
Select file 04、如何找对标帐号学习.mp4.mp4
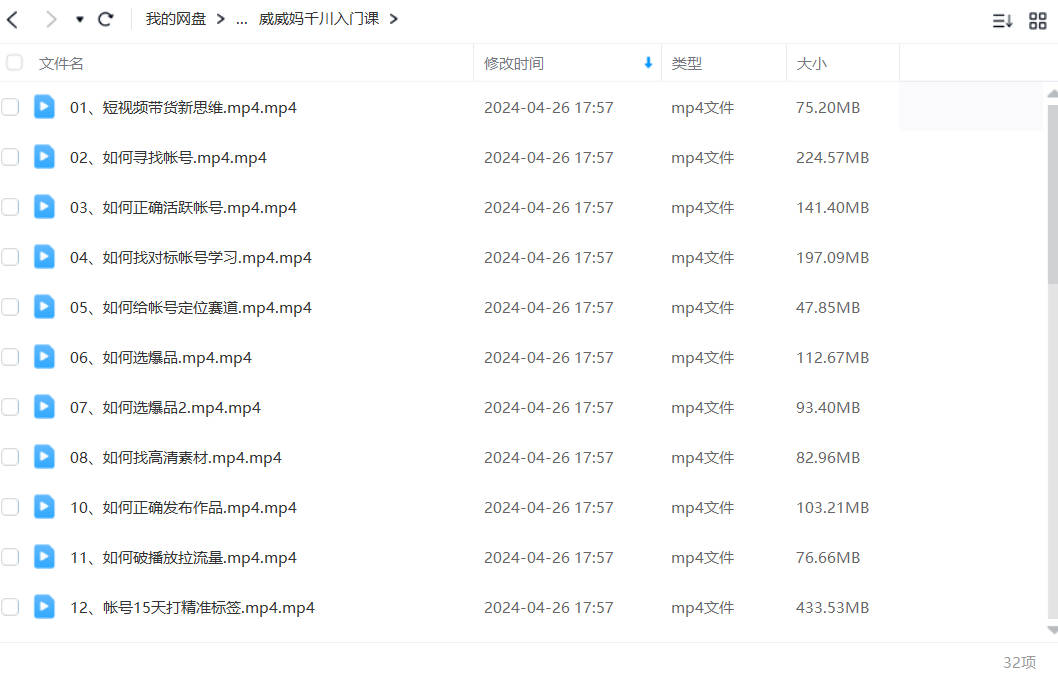[x=191, y=257]
